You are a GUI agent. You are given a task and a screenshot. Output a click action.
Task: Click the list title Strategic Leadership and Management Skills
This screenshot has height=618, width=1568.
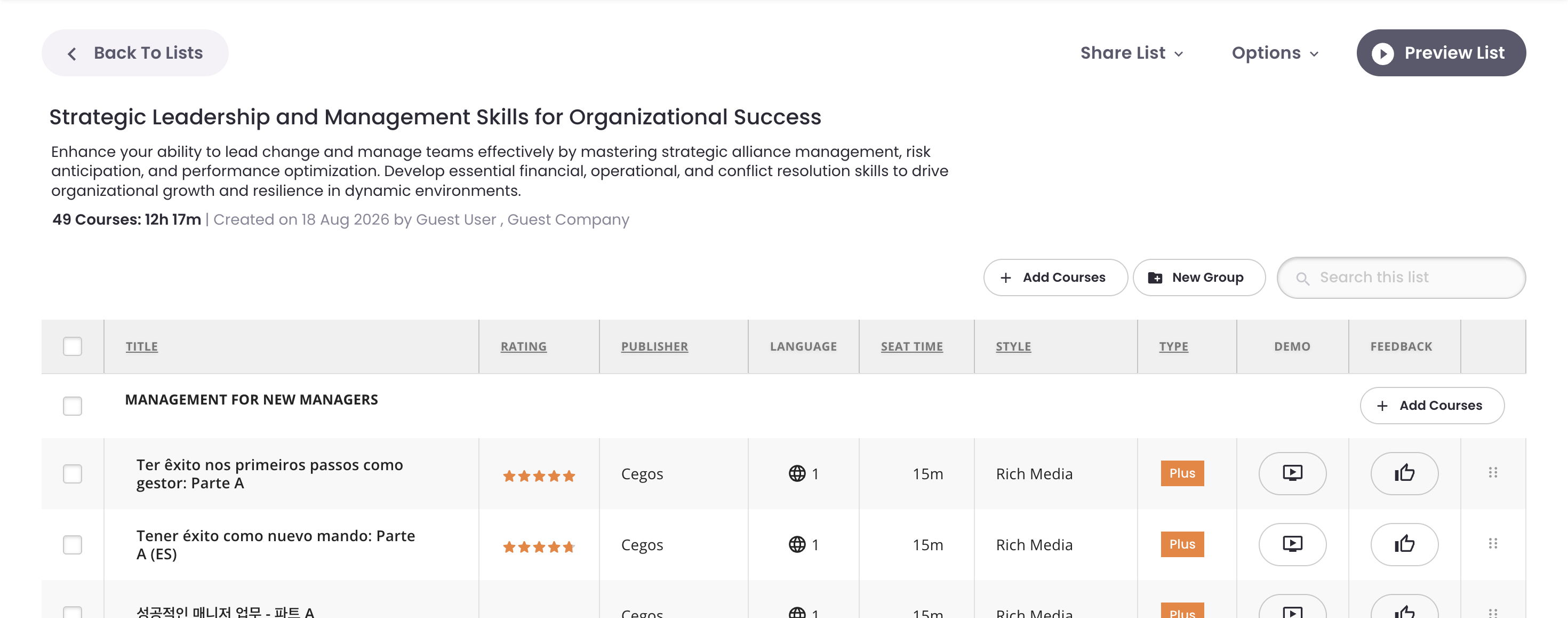point(435,117)
